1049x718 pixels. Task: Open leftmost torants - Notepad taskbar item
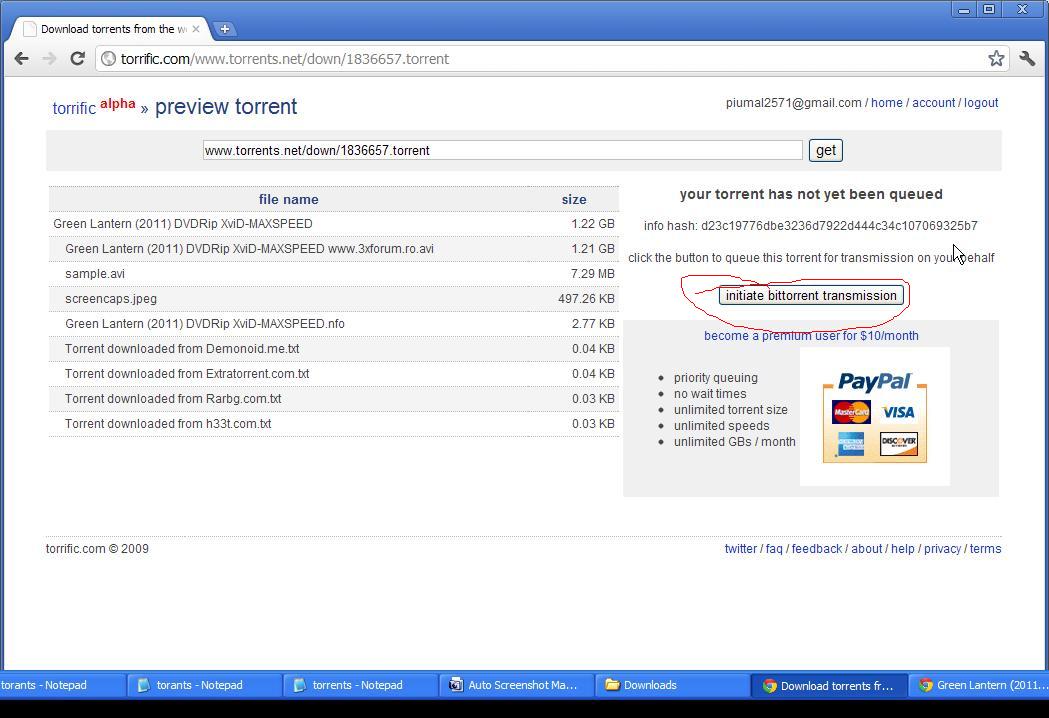pos(62,685)
